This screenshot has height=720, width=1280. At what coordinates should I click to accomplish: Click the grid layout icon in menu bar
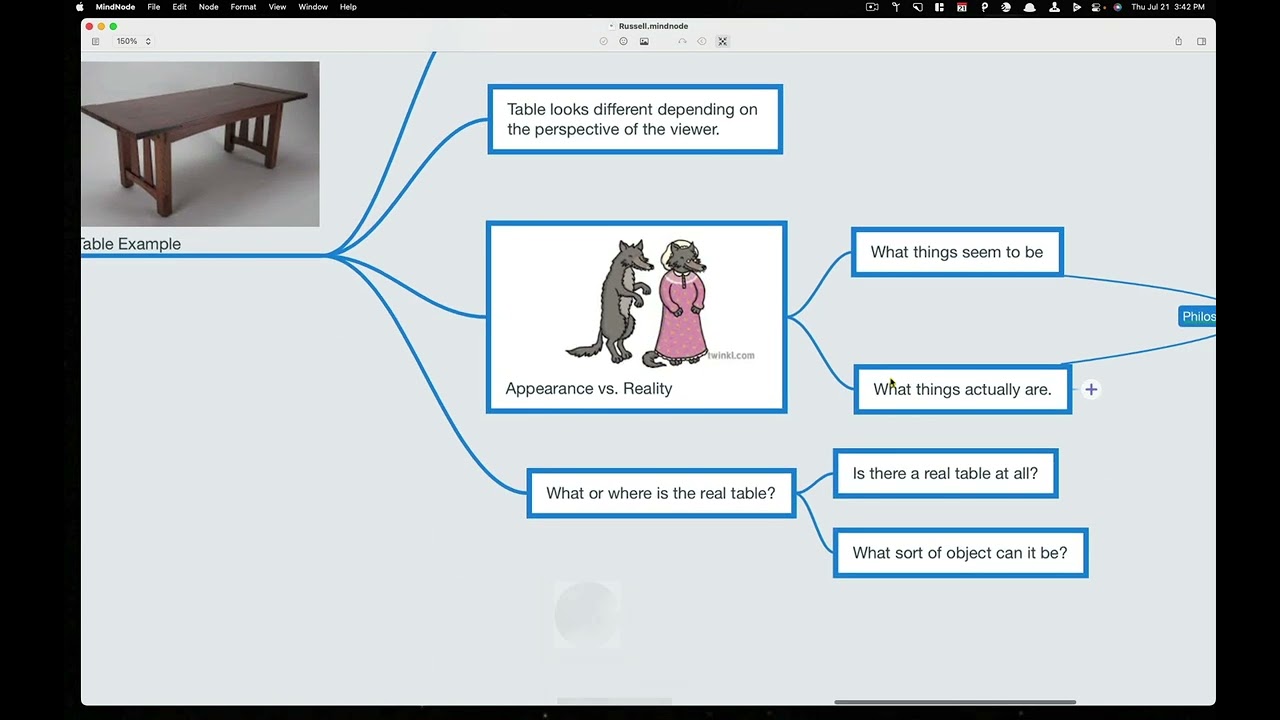point(939,7)
